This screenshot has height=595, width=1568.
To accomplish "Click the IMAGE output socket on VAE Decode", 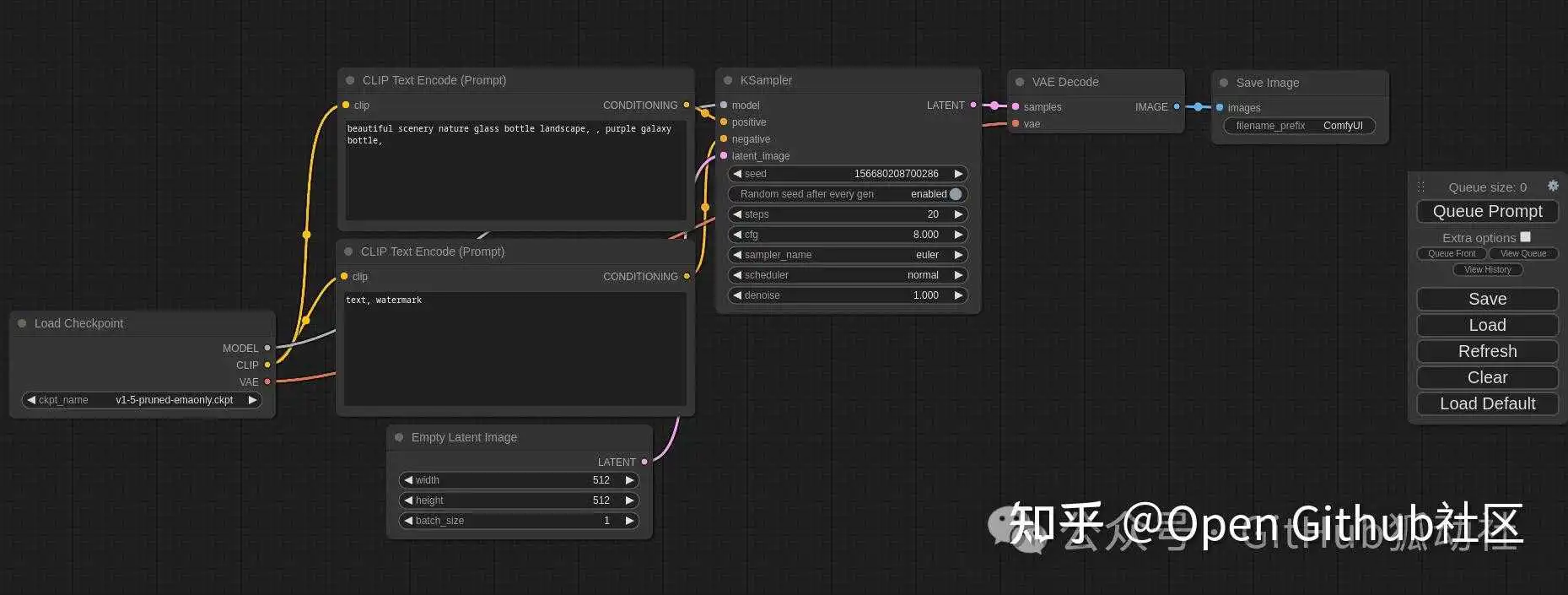I will point(1177,106).
